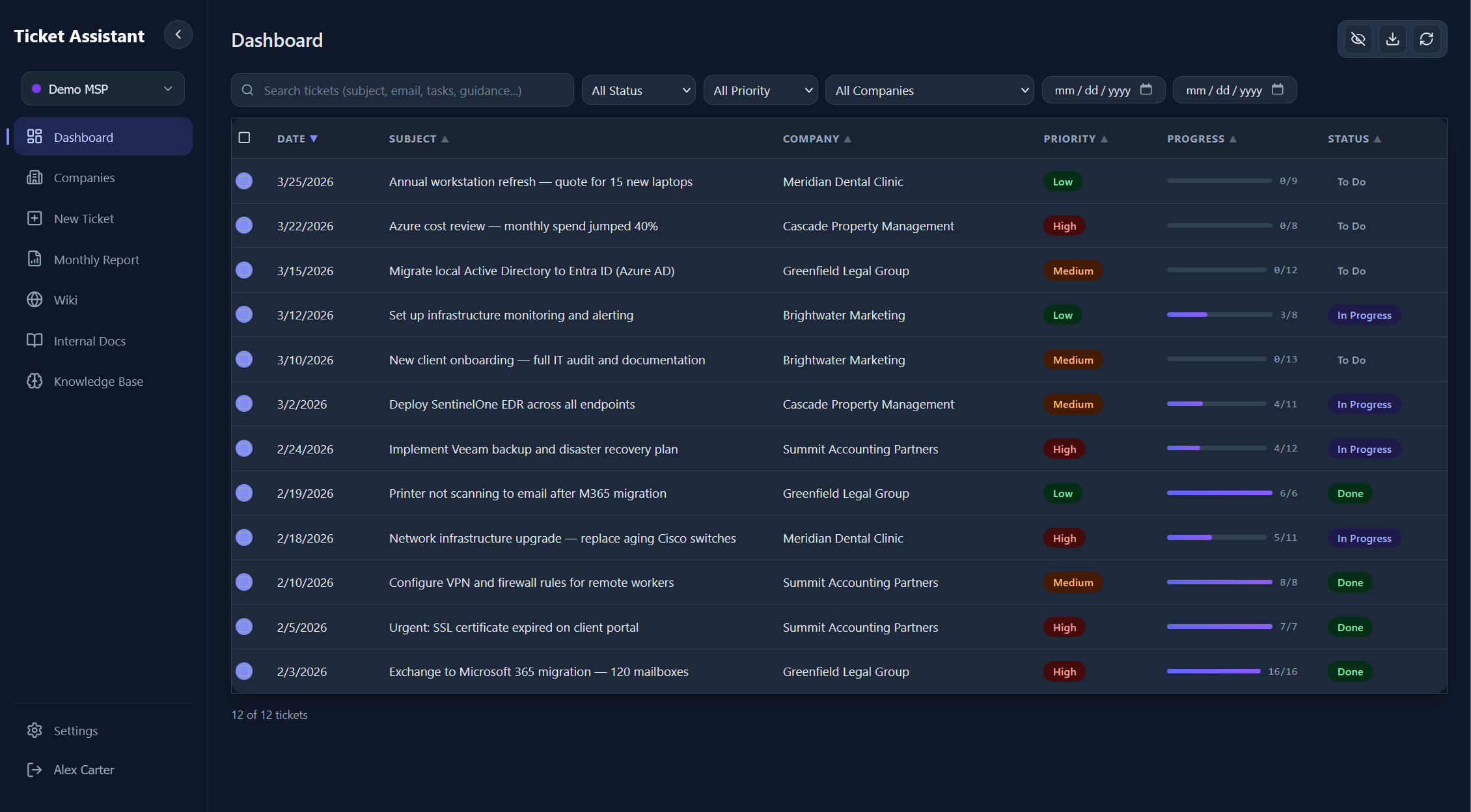Select the Azure cost review ticket row circle
Viewport: 1471px width, 812px height.
244,226
